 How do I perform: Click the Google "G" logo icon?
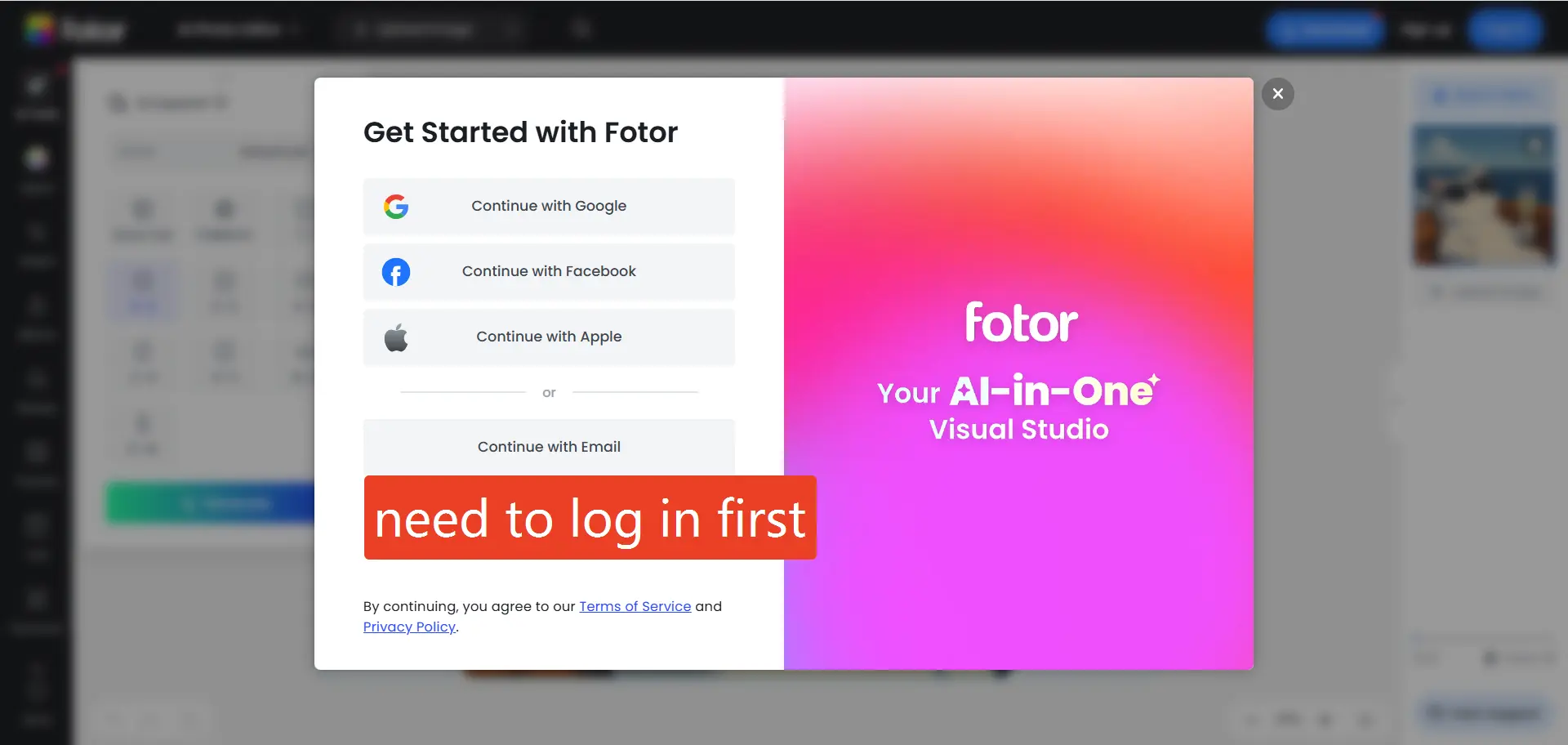click(x=396, y=207)
